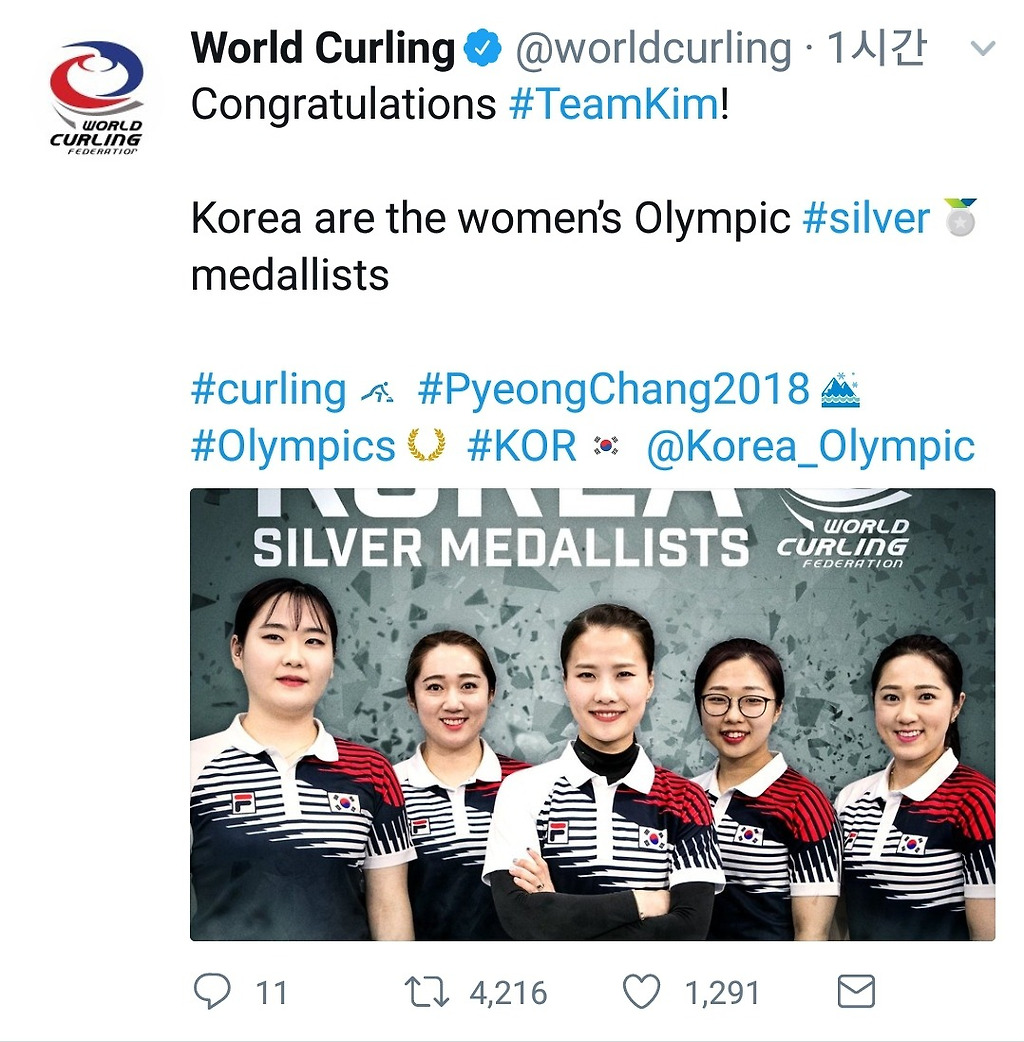Retweet this World Curling tweet

(428, 992)
